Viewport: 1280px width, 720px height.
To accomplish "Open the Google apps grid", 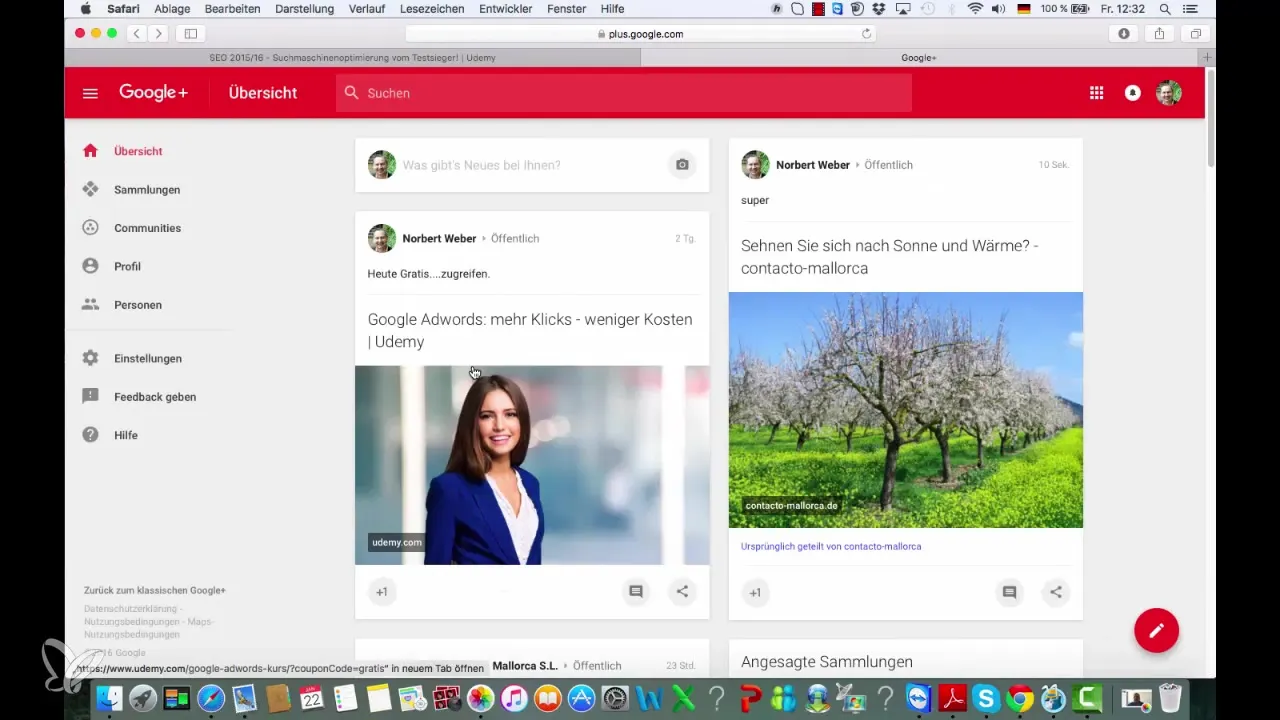I will point(1097,93).
